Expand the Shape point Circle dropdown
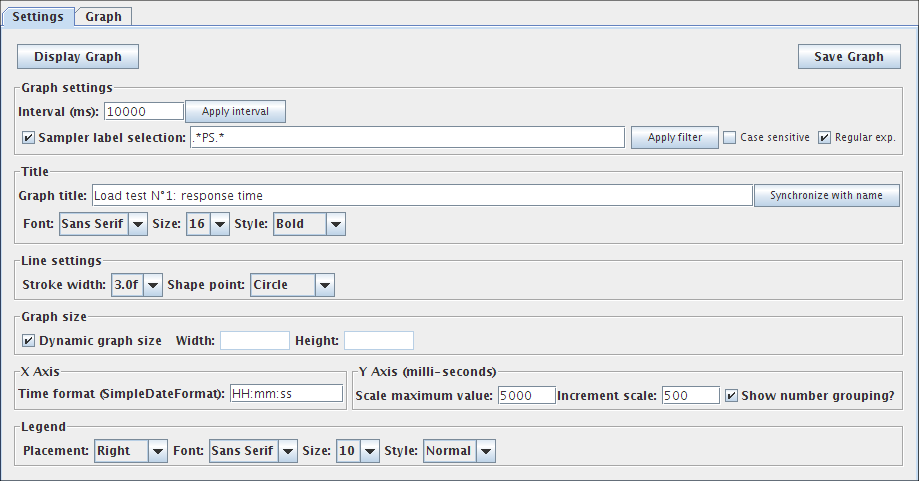This screenshot has height=481, width=919. [x=292, y=285]
